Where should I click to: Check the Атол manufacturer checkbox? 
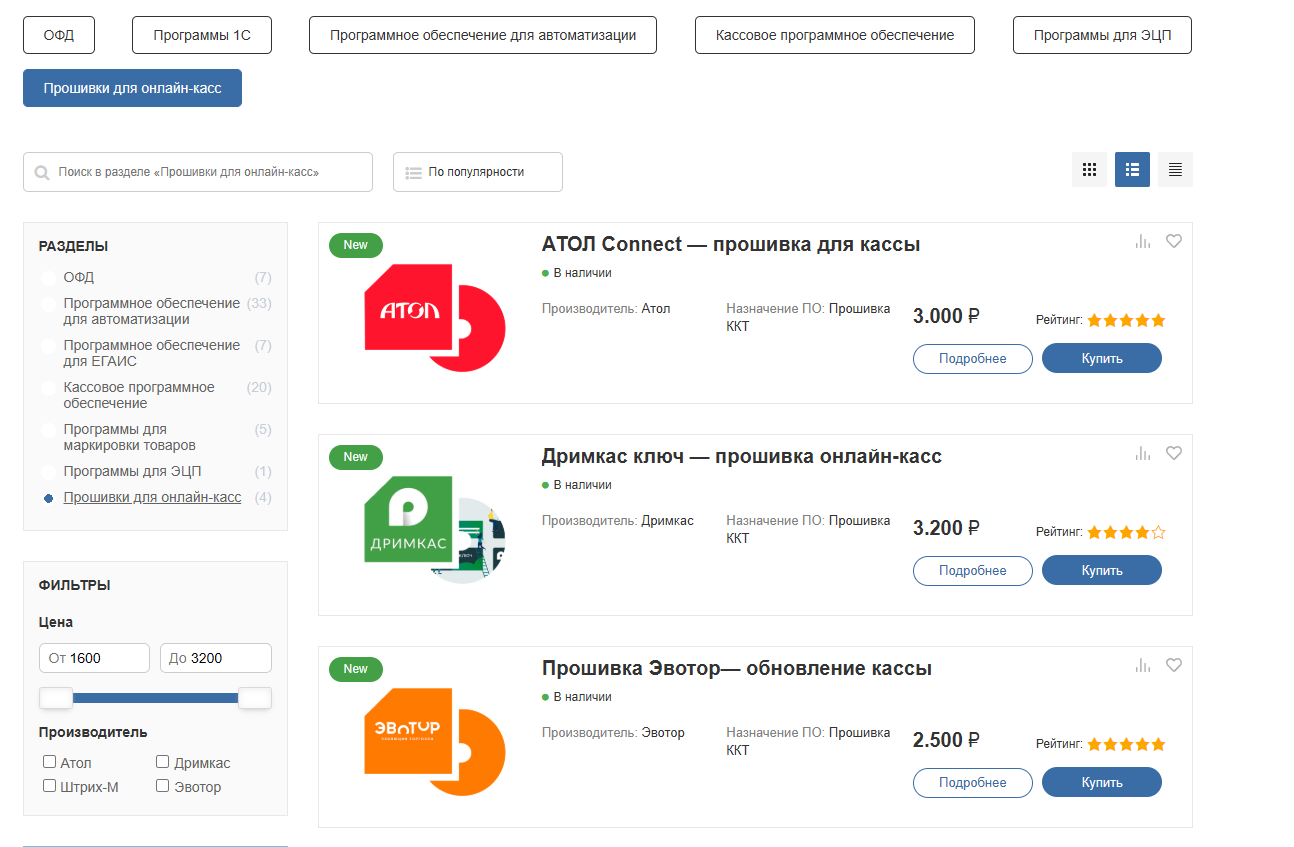pyautogui.click(x=49, y=762)
